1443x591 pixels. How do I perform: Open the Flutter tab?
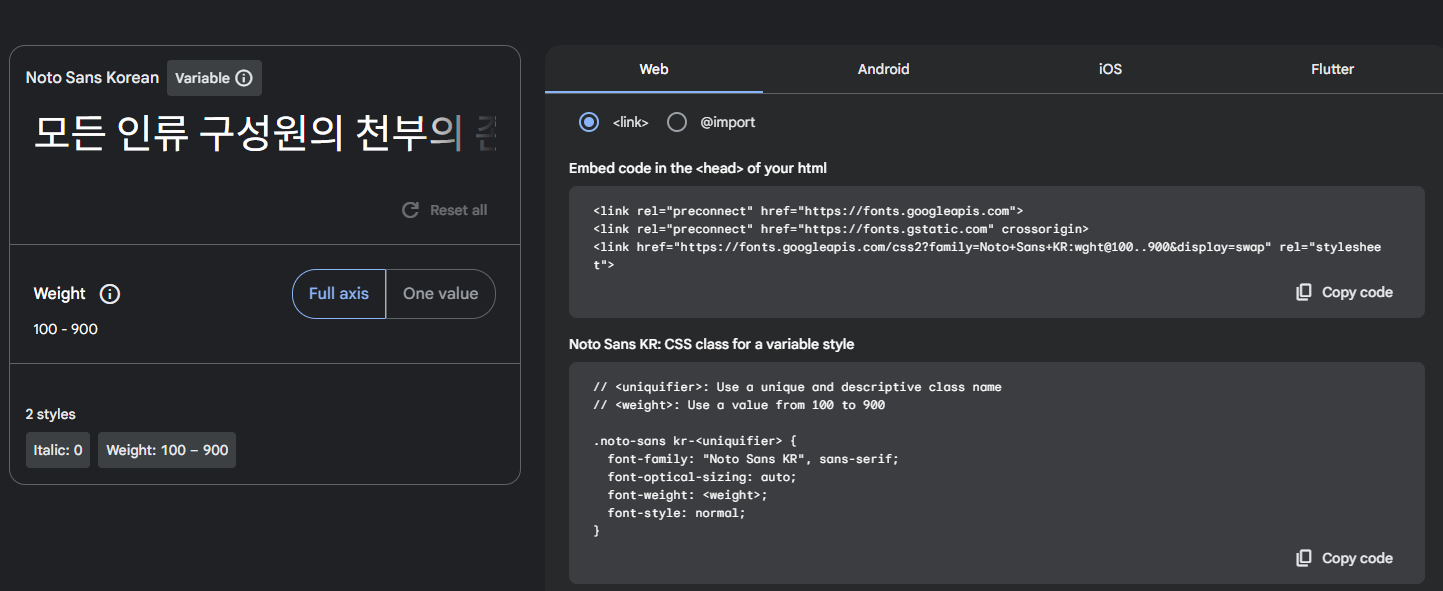tap(1333, 69)
